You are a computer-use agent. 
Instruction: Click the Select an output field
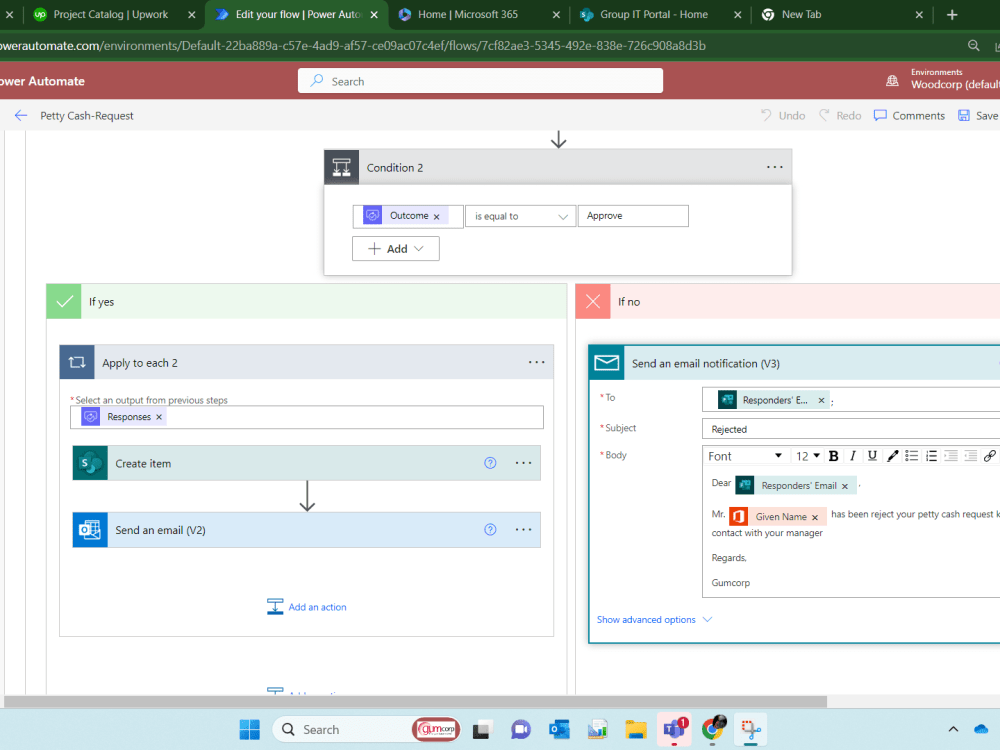(307, 417)
